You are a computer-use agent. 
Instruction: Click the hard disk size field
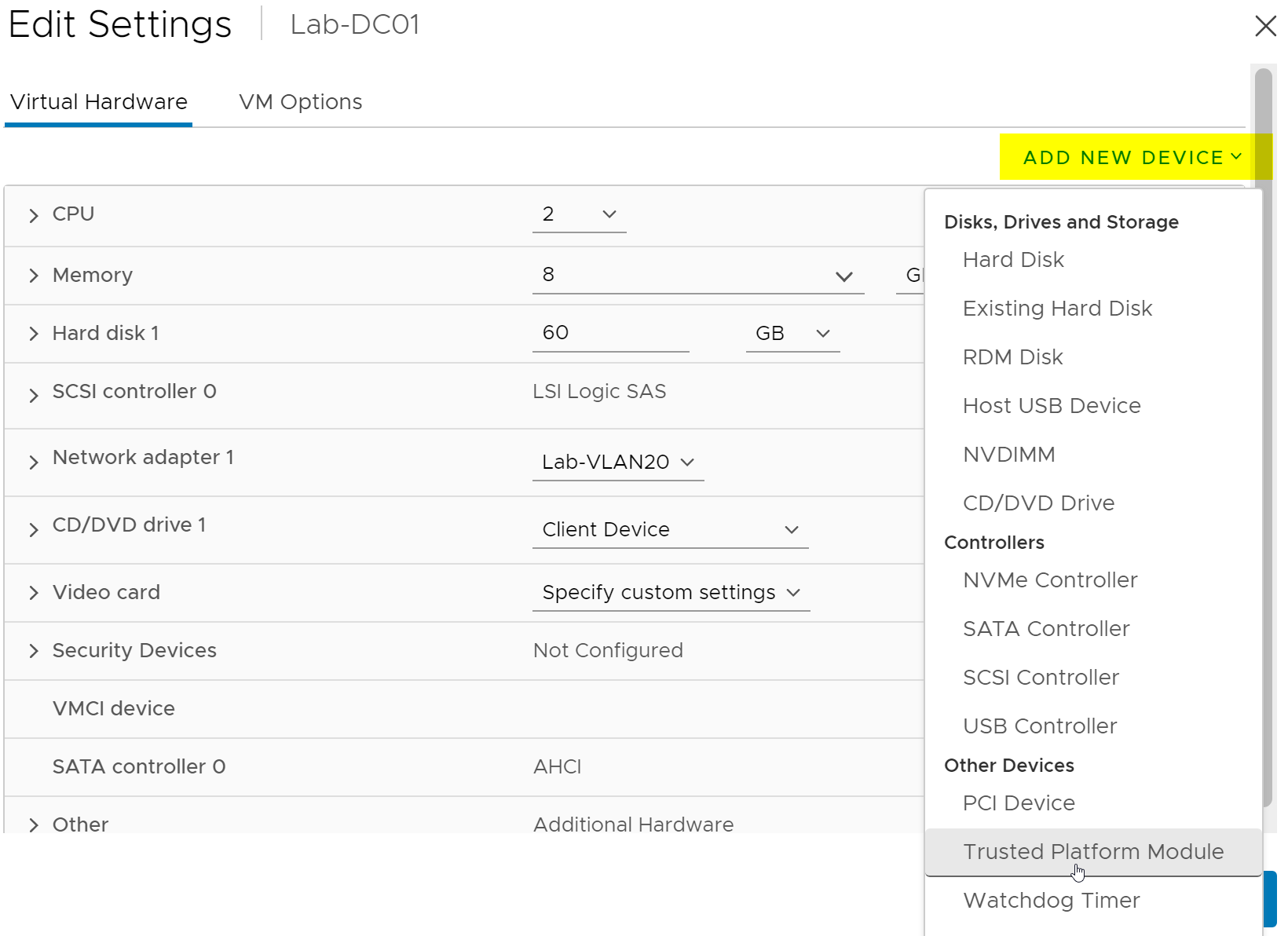tap(610, 333)
